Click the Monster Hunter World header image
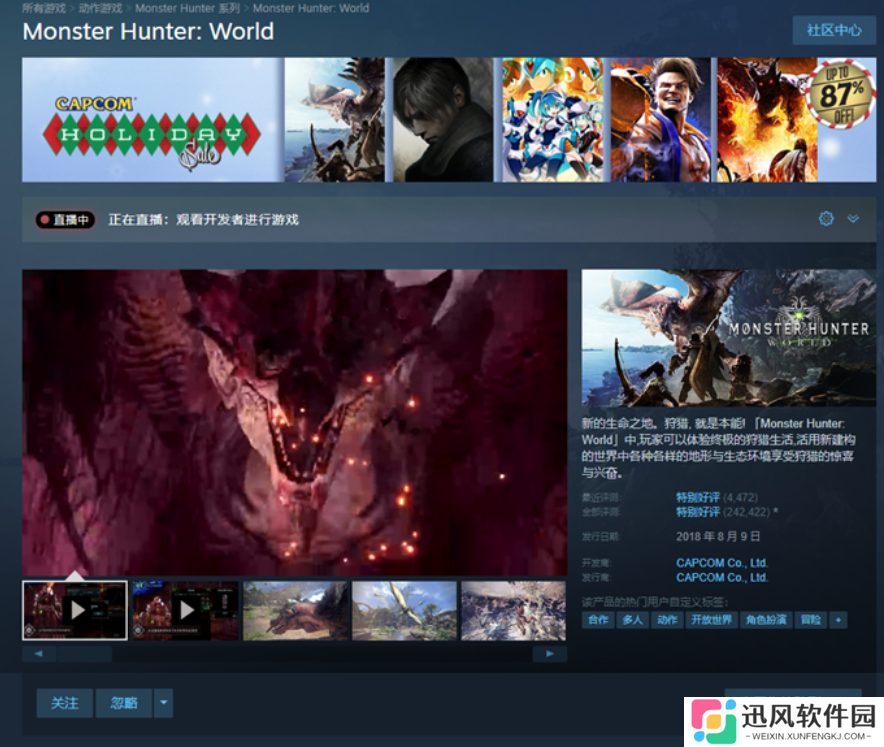The image size is (884, 747). point(728,338)
